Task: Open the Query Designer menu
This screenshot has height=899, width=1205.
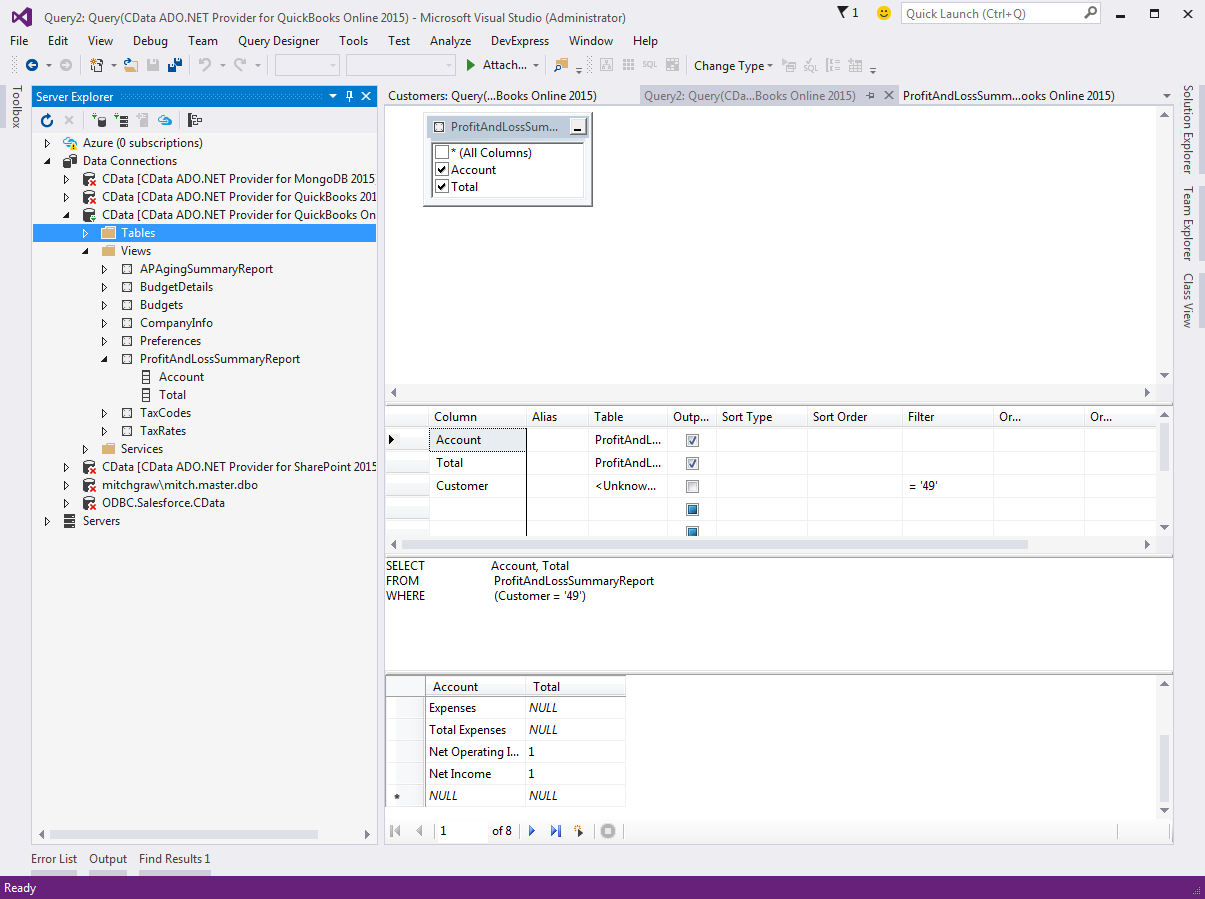Action: [x=278, y=41]
